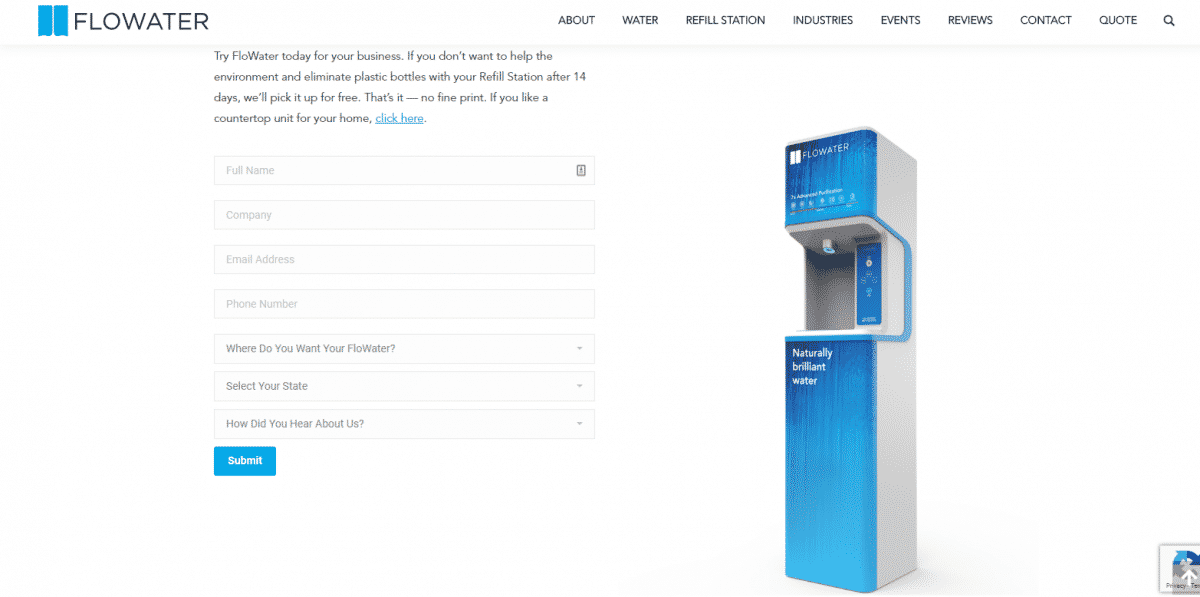Open the REFILL STATION menu item
This screenshot has height=597, width=1200.
(725, 20)
